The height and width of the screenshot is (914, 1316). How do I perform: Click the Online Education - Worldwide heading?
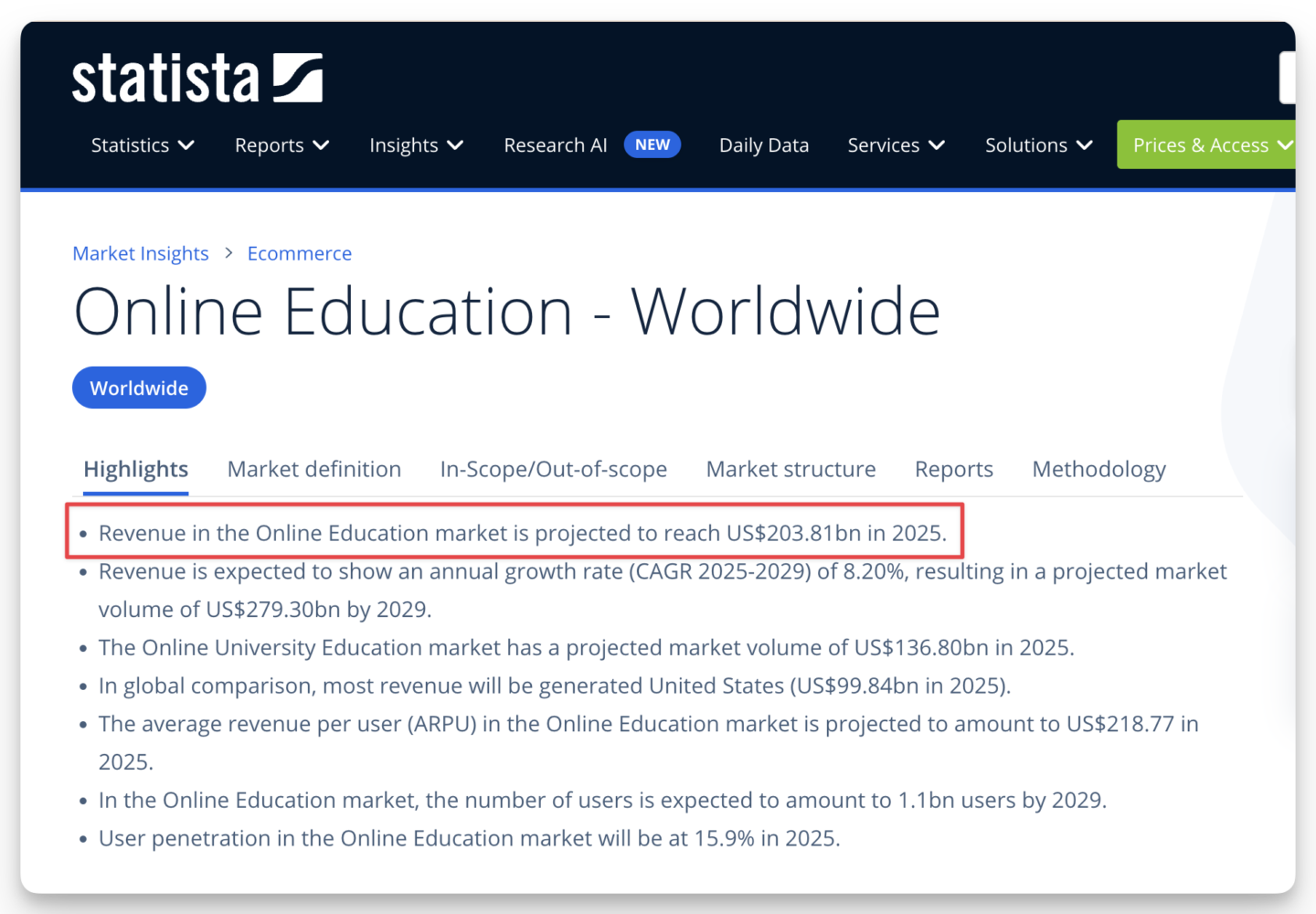[x=507, y=312]
